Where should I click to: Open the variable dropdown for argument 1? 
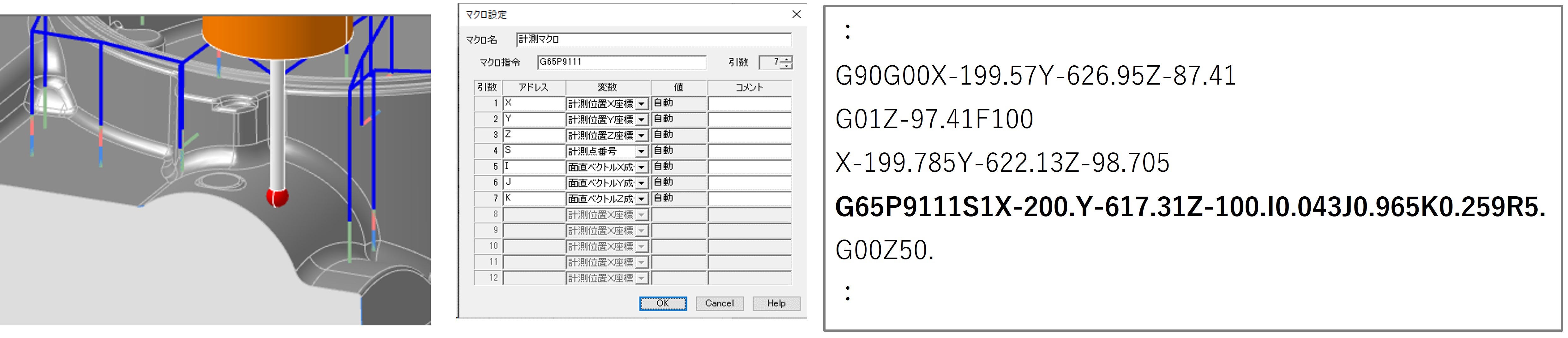(641, 104)
